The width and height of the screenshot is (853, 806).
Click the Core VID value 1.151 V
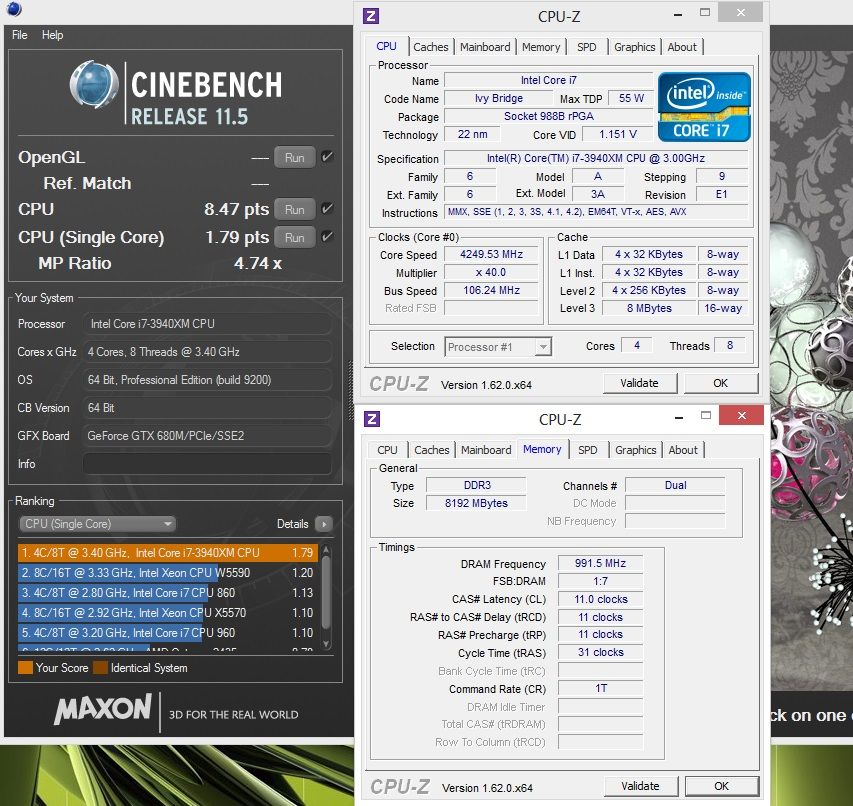pos(617,134)
